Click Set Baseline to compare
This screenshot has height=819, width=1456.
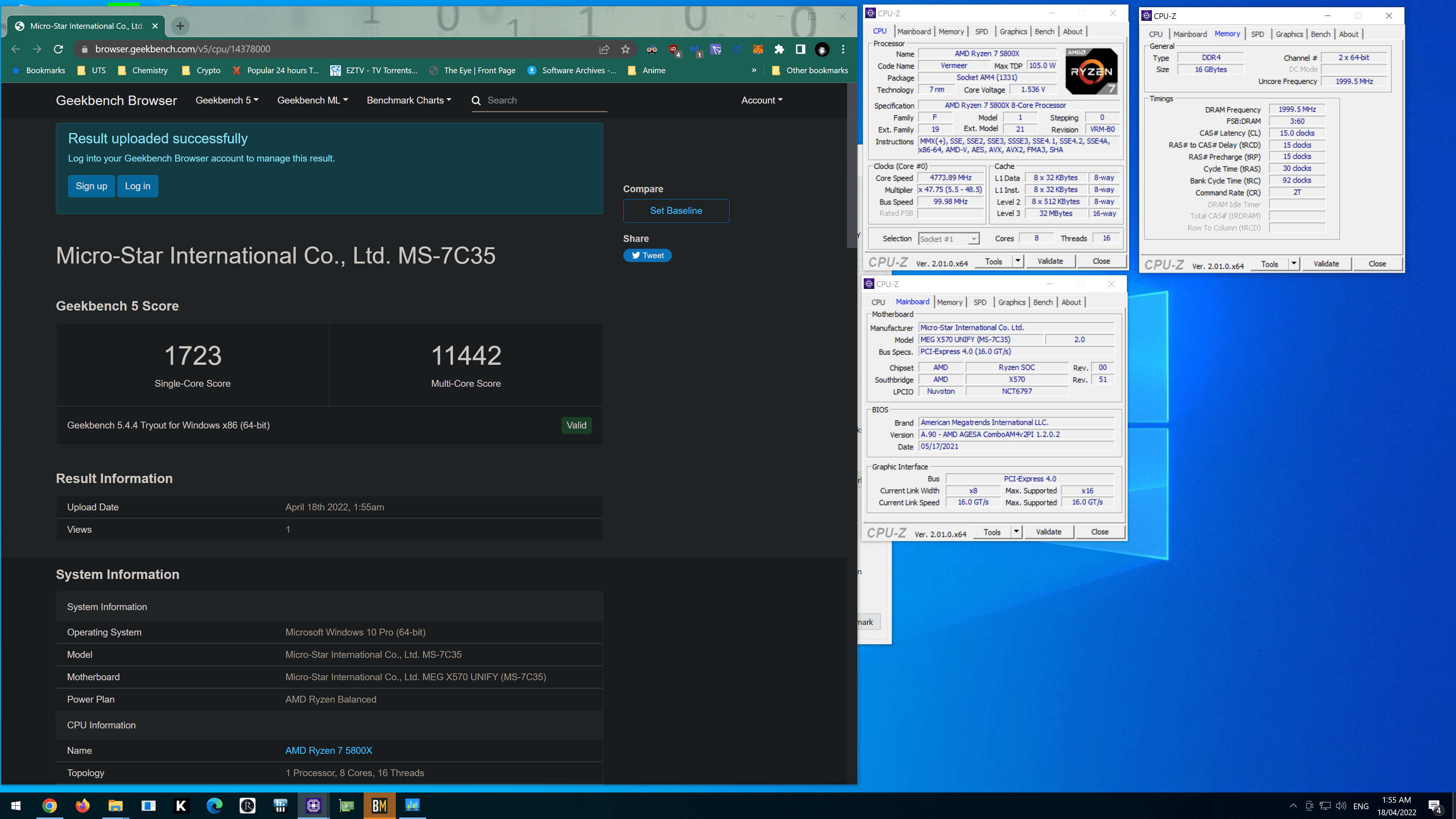pos(676,210)
